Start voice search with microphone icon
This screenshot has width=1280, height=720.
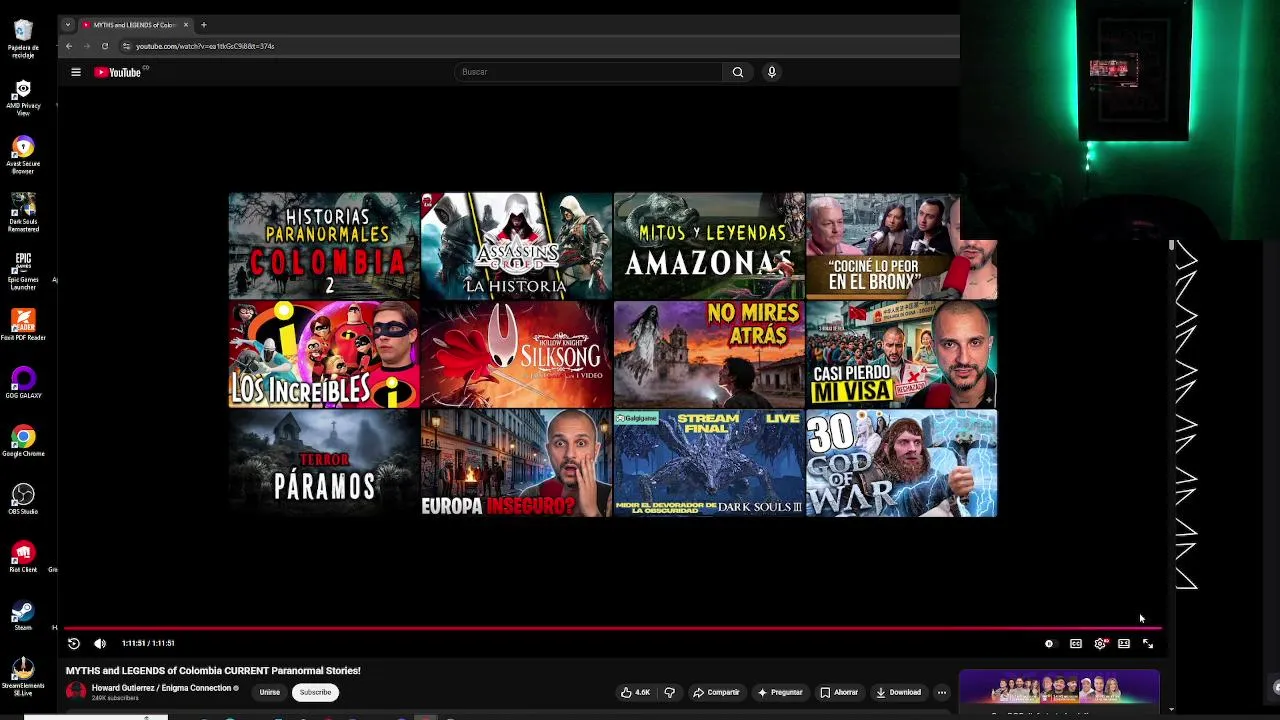771,72
